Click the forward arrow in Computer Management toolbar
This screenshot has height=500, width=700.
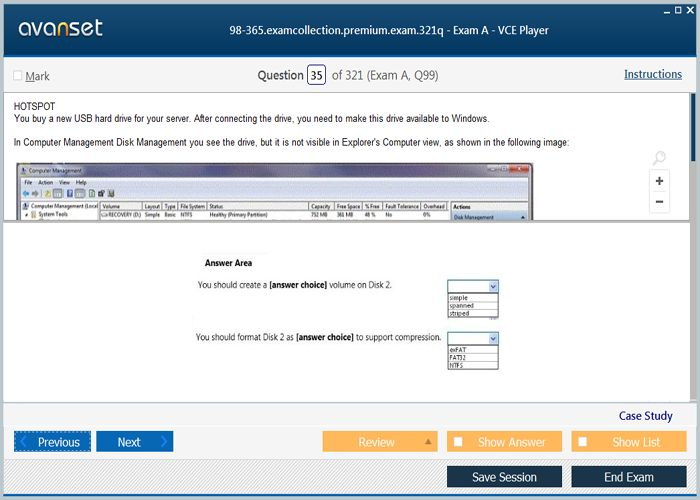coord(35,193)
